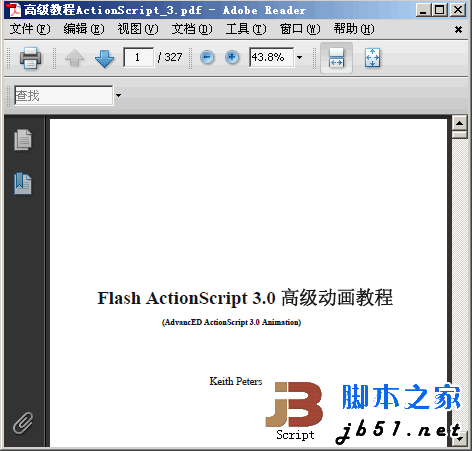Open the 编辑(E) menu
The height and width of the screenshot is (451, 472).
(84, 29)
